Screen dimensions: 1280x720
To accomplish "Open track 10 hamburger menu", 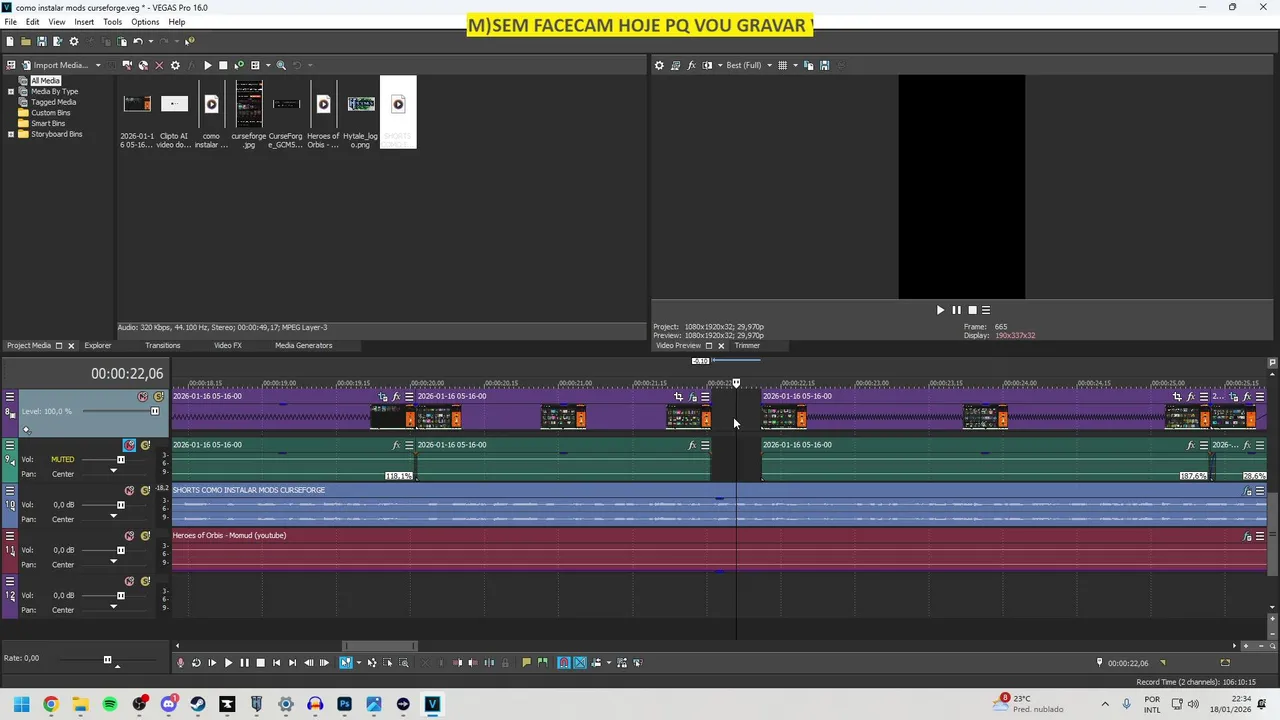I will (9, 490).
